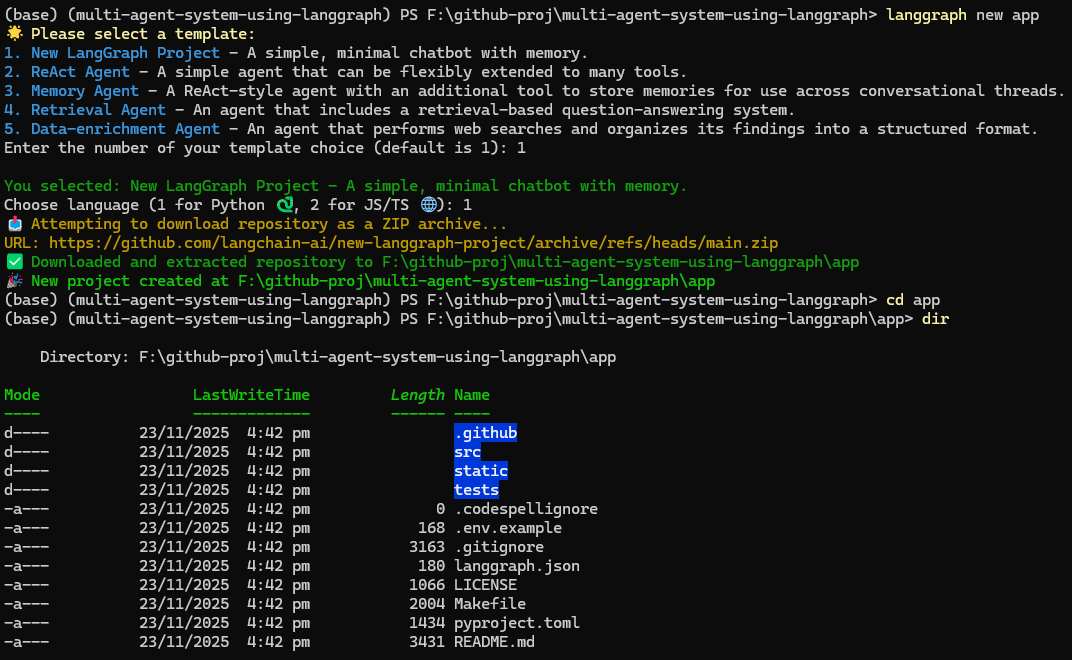Select the highlighted src folder entry

(467, 451)
